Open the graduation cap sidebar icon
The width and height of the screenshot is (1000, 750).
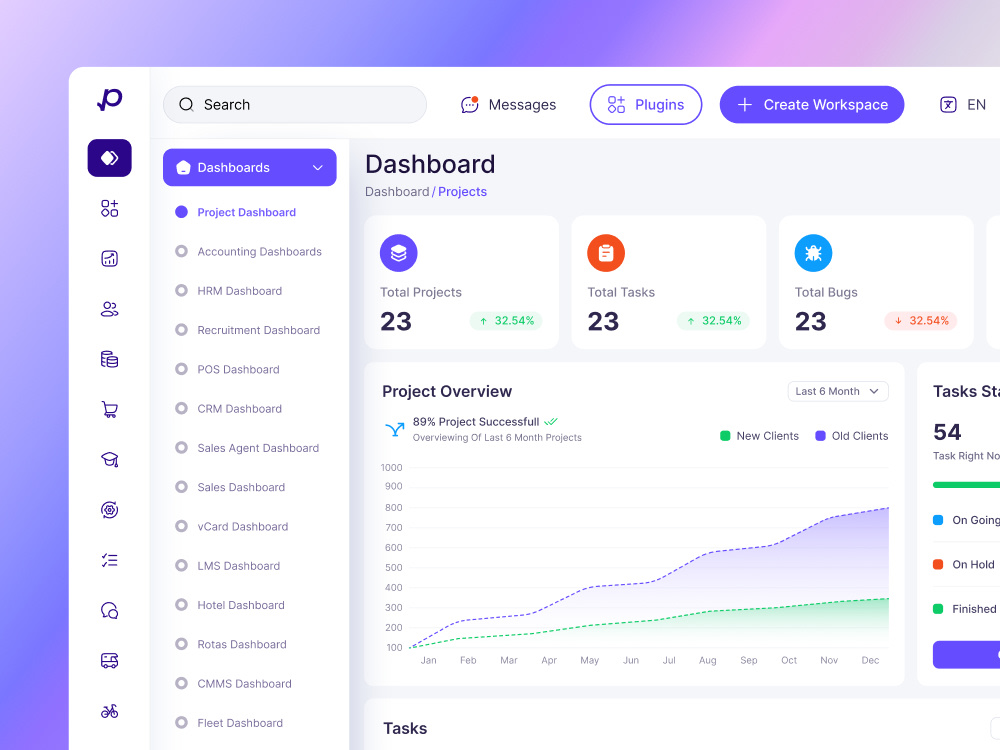[x=110, y=459]
